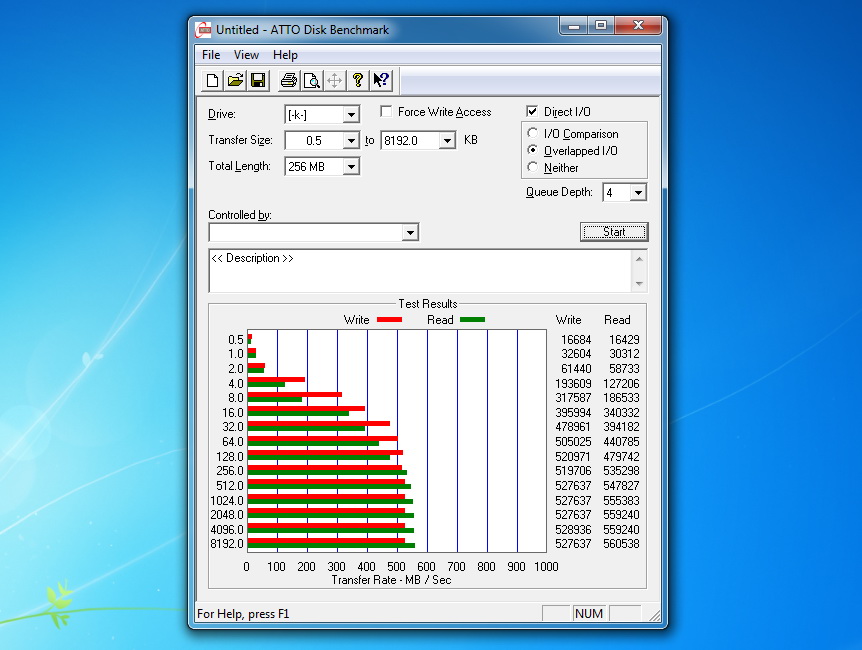Enable Force Write Access checkbox

[x=386, y=112]
